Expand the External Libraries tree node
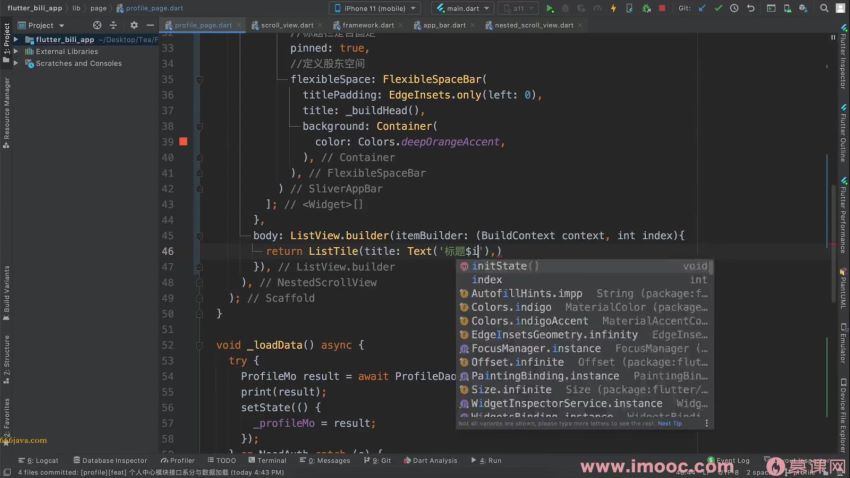Viewport: 850px width, 478px height. (x=17, y=51)
